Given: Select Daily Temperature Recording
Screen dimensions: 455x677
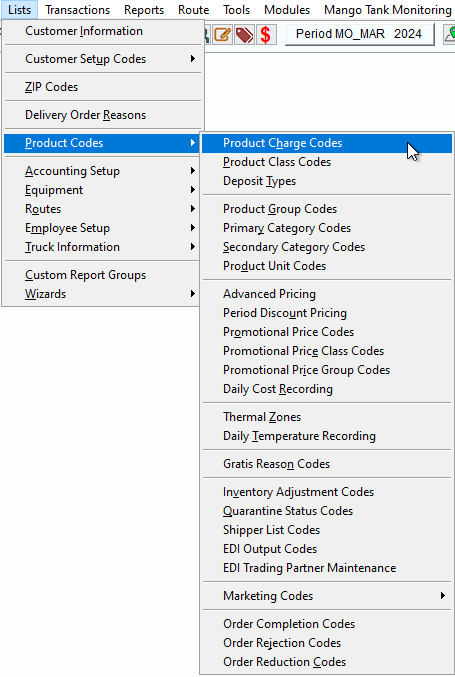Looking at the screenshot, I should point(327,436).
